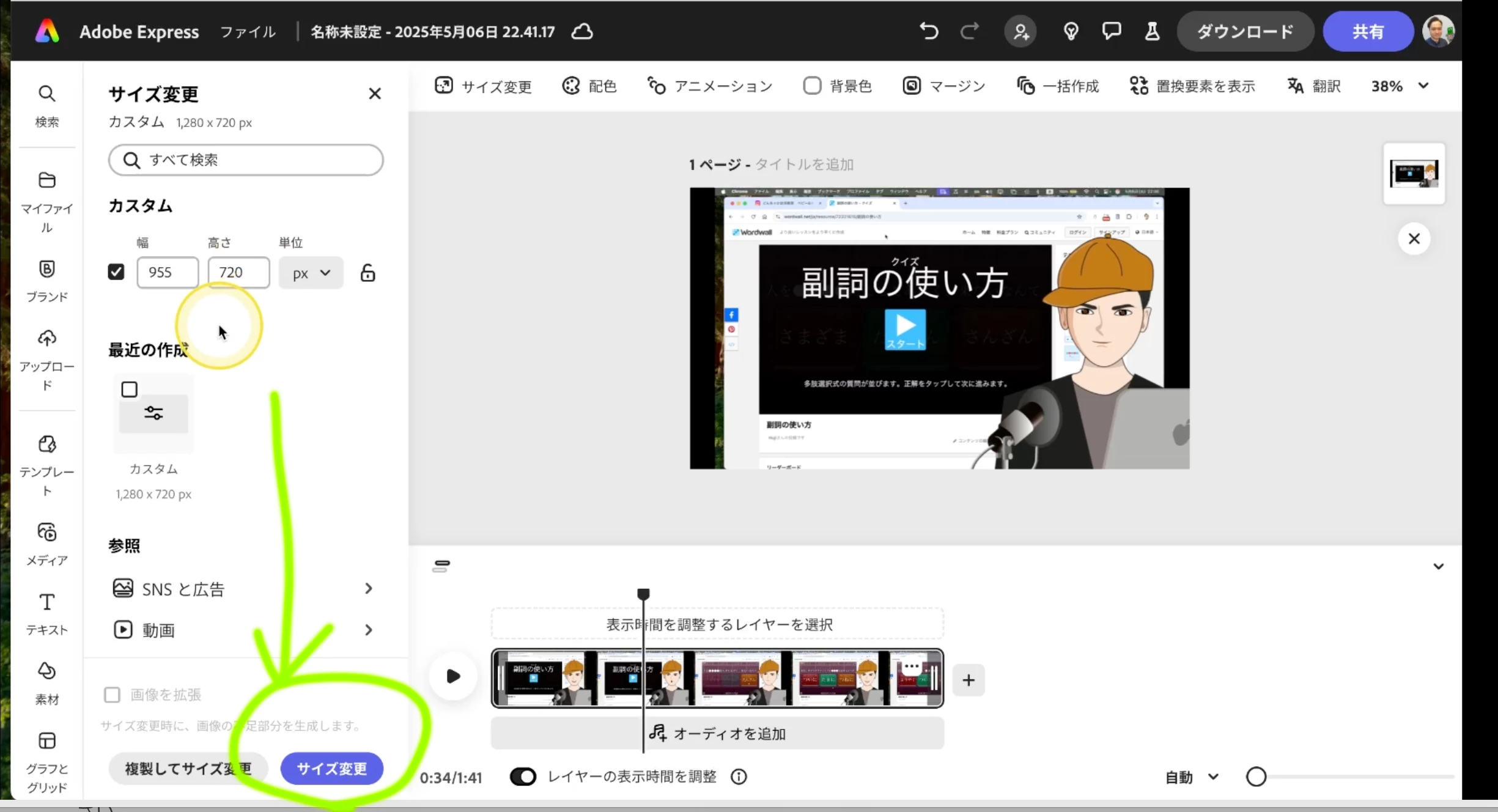1498x812 pixels.
Task: Click the ダウンロード button
Action: [x=1244, y=32]
